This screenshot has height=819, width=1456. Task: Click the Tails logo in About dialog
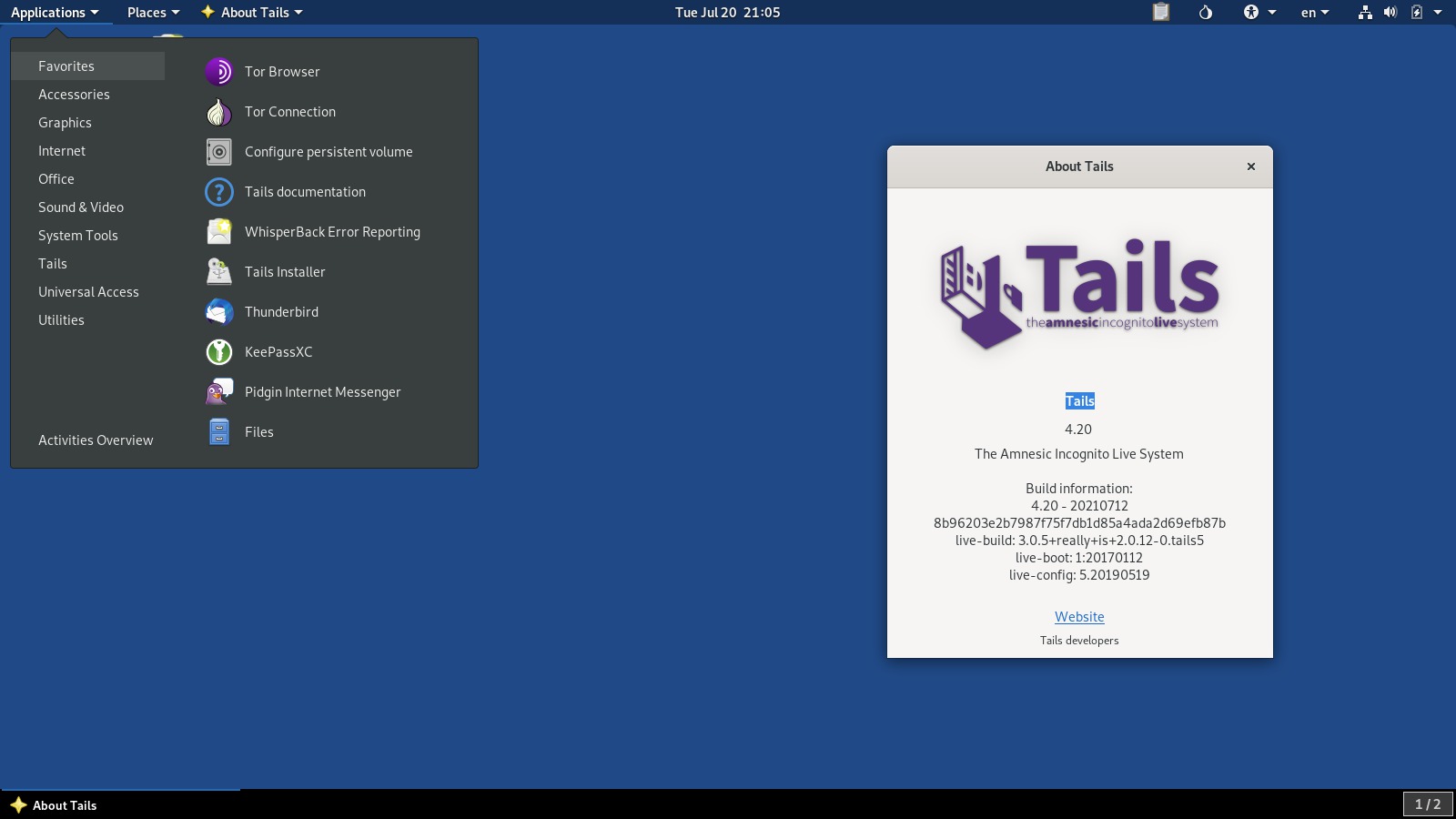(x=1079, y=293)
